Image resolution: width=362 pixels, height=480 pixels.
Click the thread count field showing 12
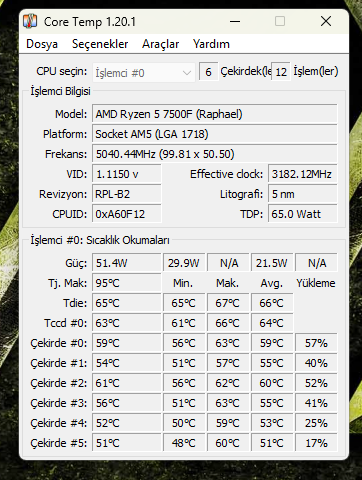click(281, 72)
